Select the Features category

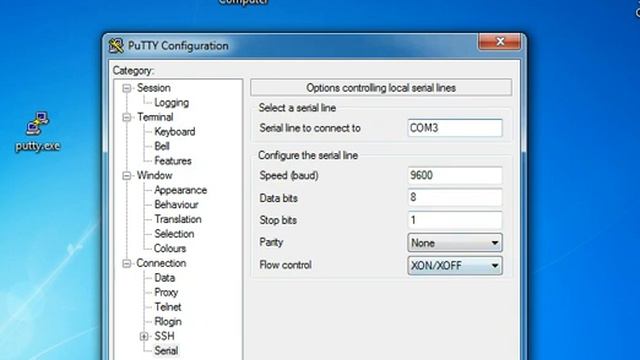tap(173, 161)
